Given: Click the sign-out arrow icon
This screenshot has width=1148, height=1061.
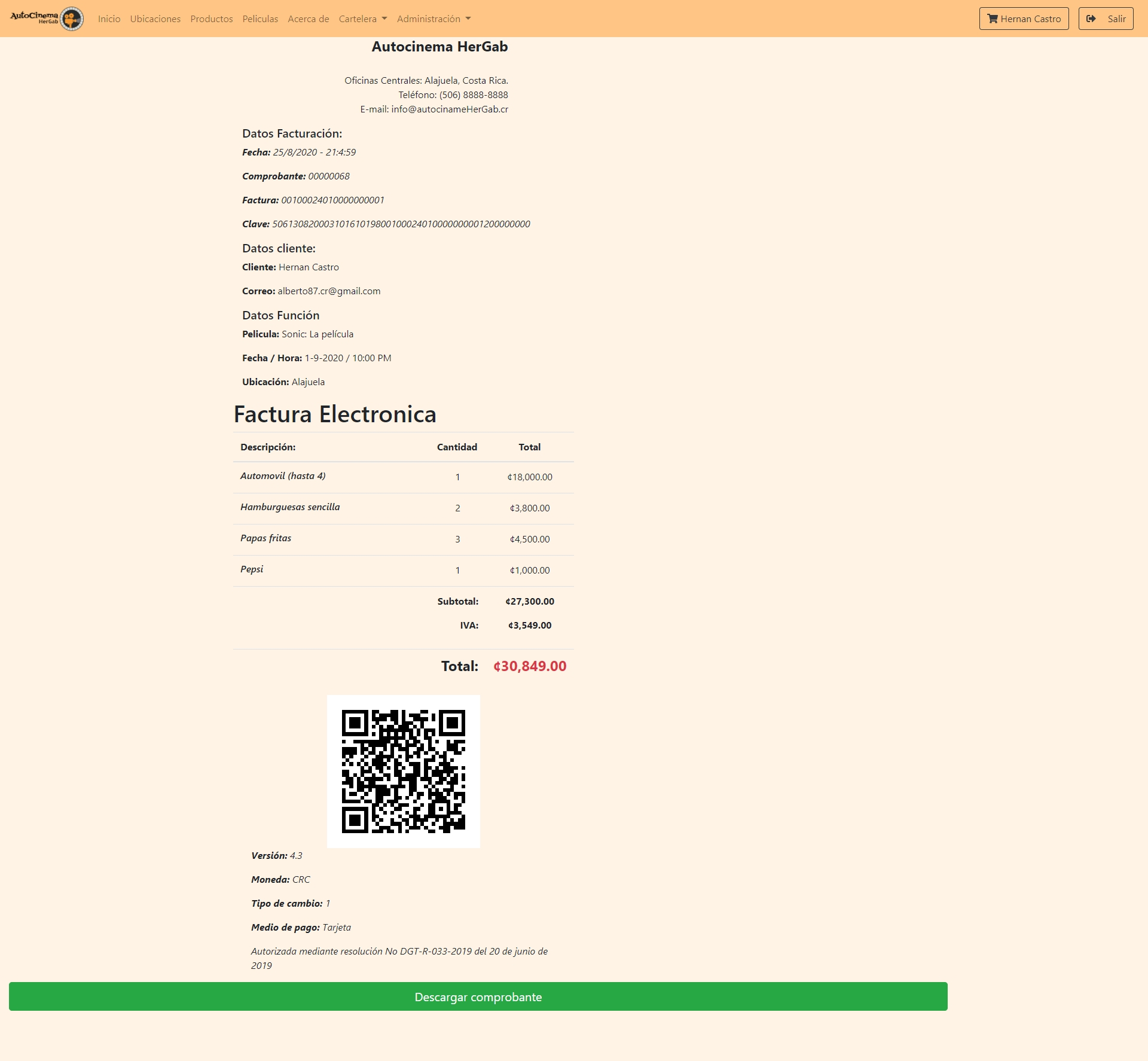Looking at the screenshot, I should pyautogui.click(x=1091, y=19).
